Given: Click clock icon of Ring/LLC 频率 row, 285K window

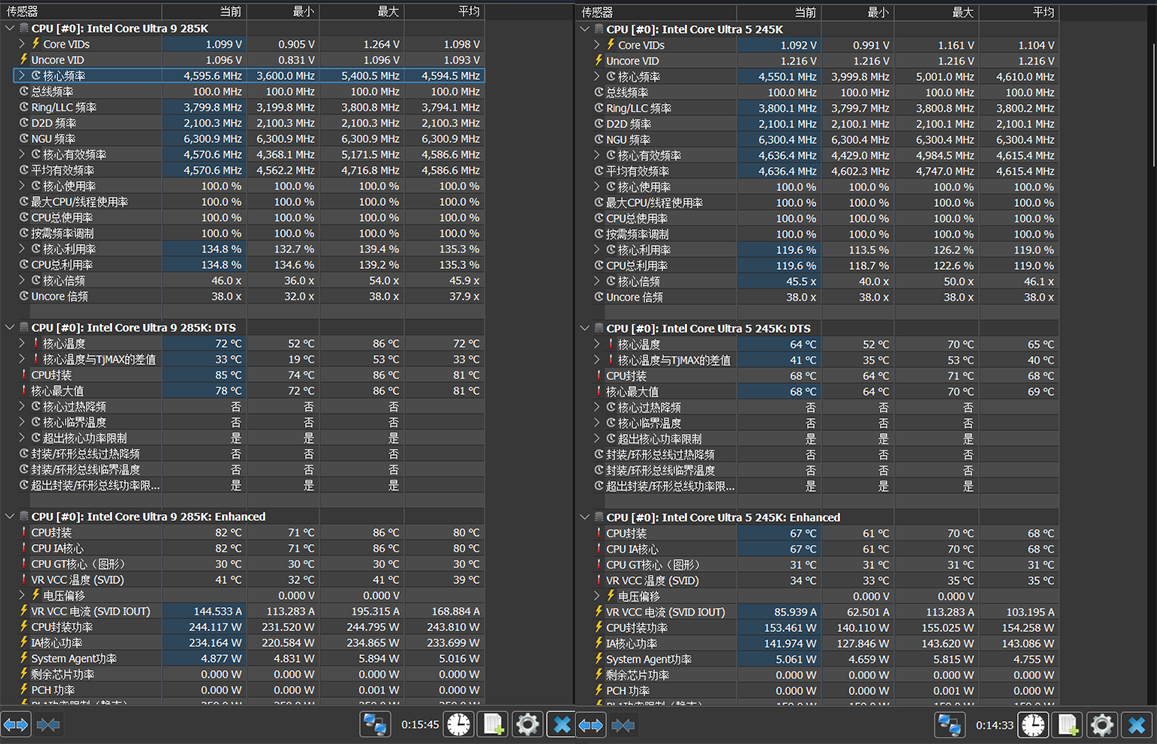Looking at the screenshot, I should coord(24,107).
